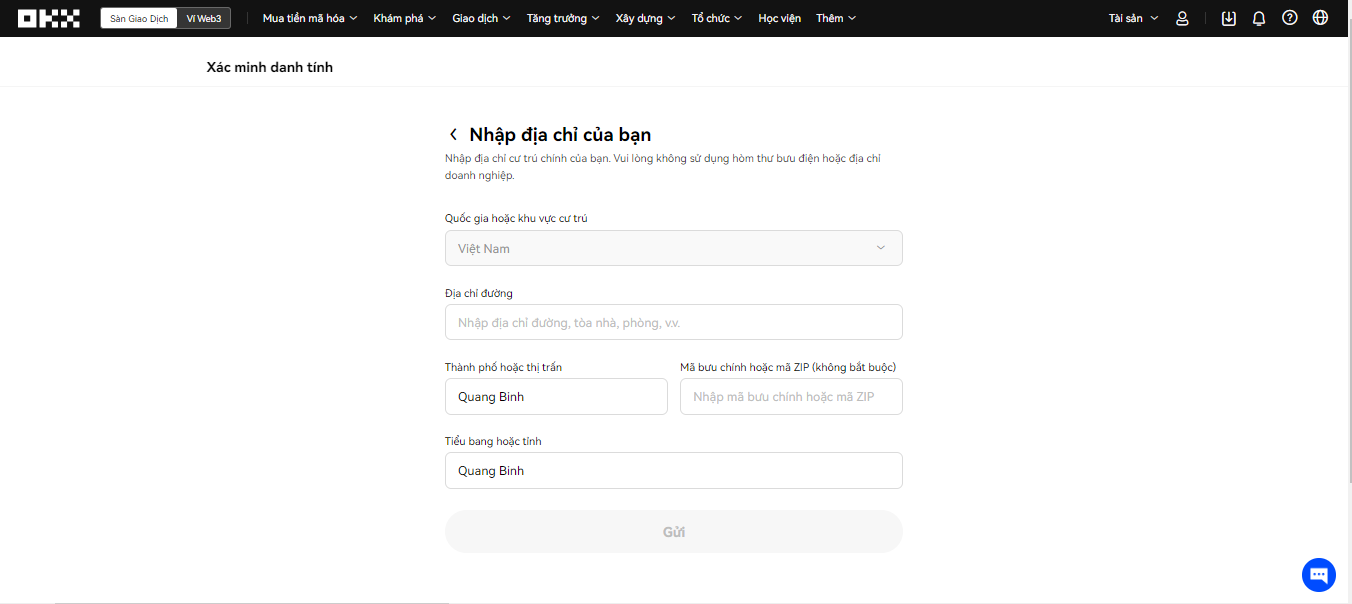Open the Tài sản dropdown
1352x604 pixels.
tap(1133, 18)
